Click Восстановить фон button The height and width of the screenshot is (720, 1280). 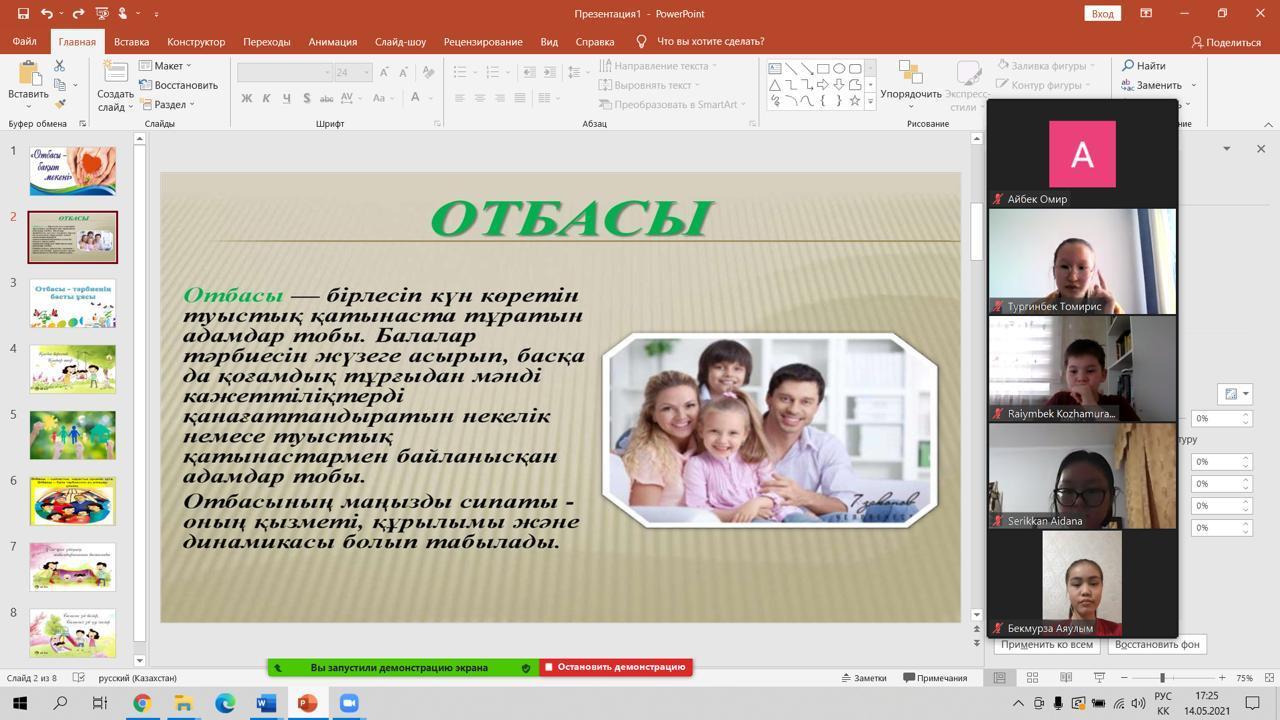pyautogui.click(x=1156, y=644)
